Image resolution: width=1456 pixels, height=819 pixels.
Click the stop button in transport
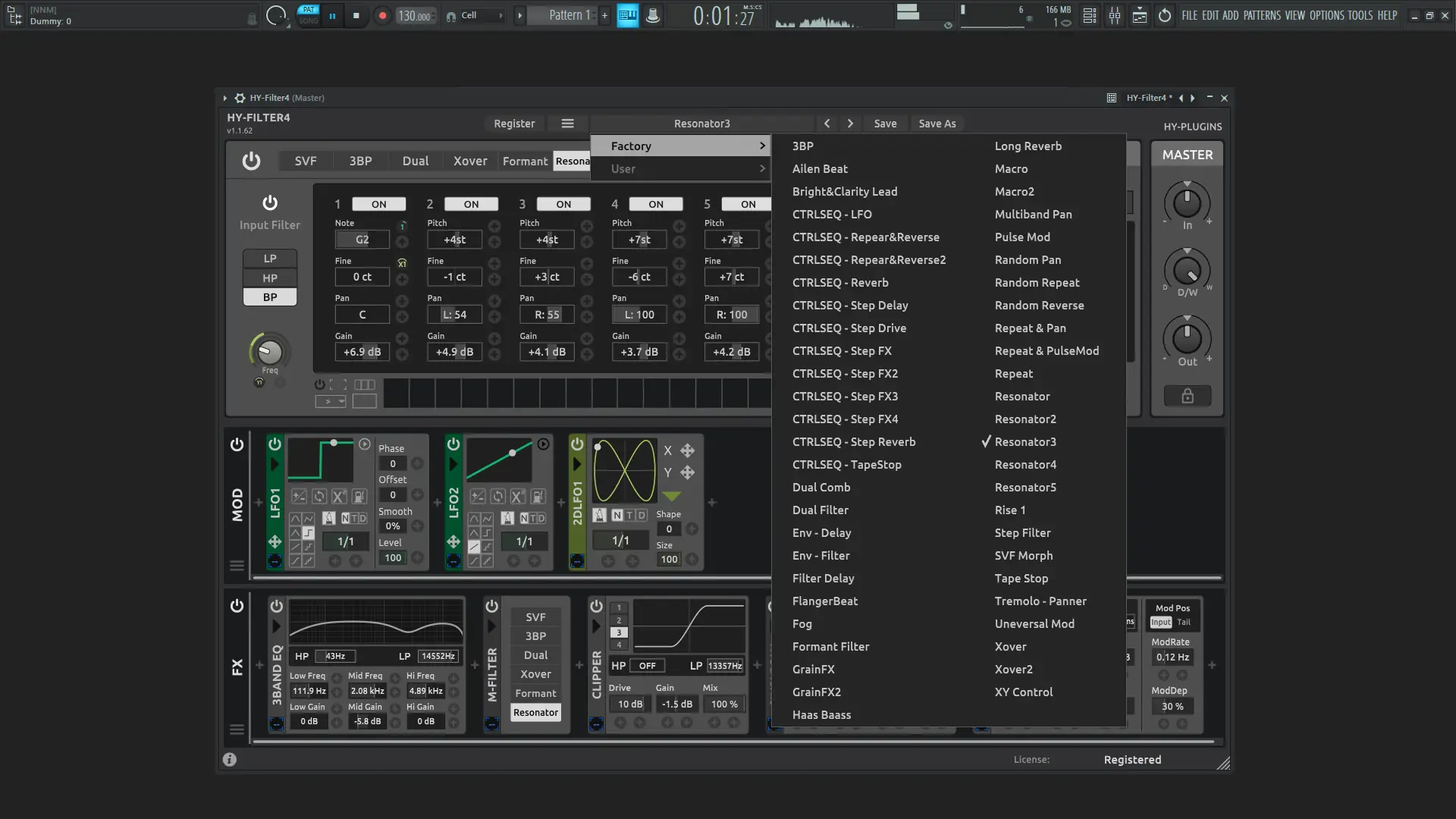coord(356,15)
